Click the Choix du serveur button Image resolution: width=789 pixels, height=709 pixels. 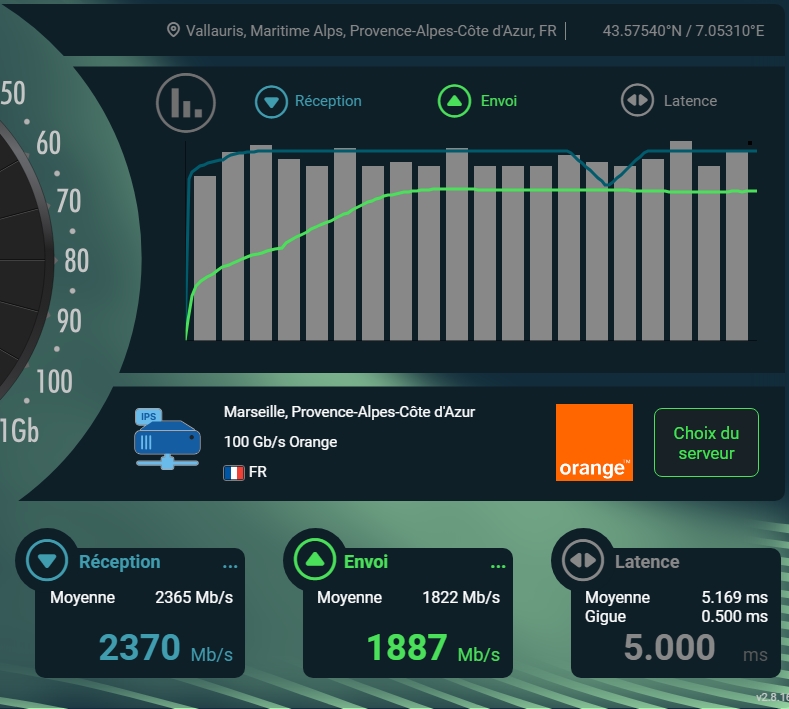[706, 443]
